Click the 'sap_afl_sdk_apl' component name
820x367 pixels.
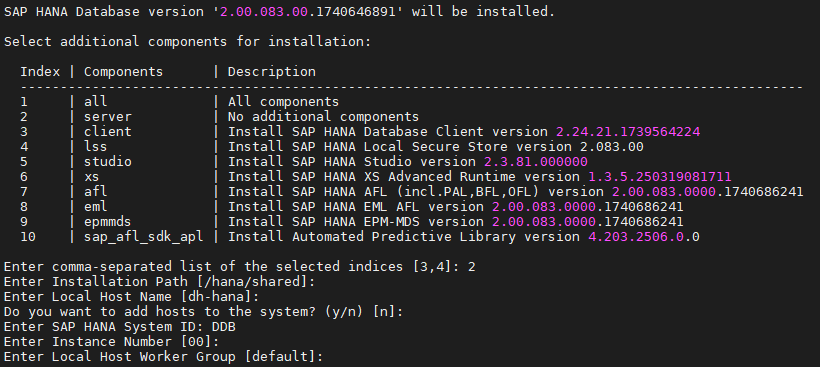[x=143, y=237]
